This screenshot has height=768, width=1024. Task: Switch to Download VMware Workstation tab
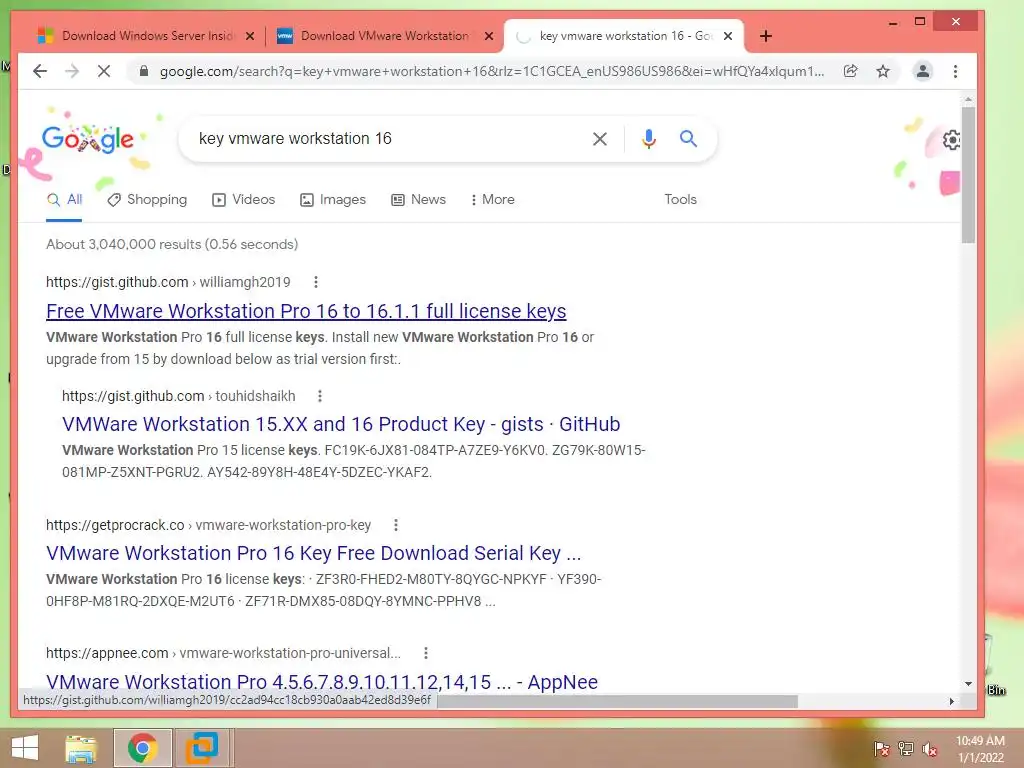[384, 36]
